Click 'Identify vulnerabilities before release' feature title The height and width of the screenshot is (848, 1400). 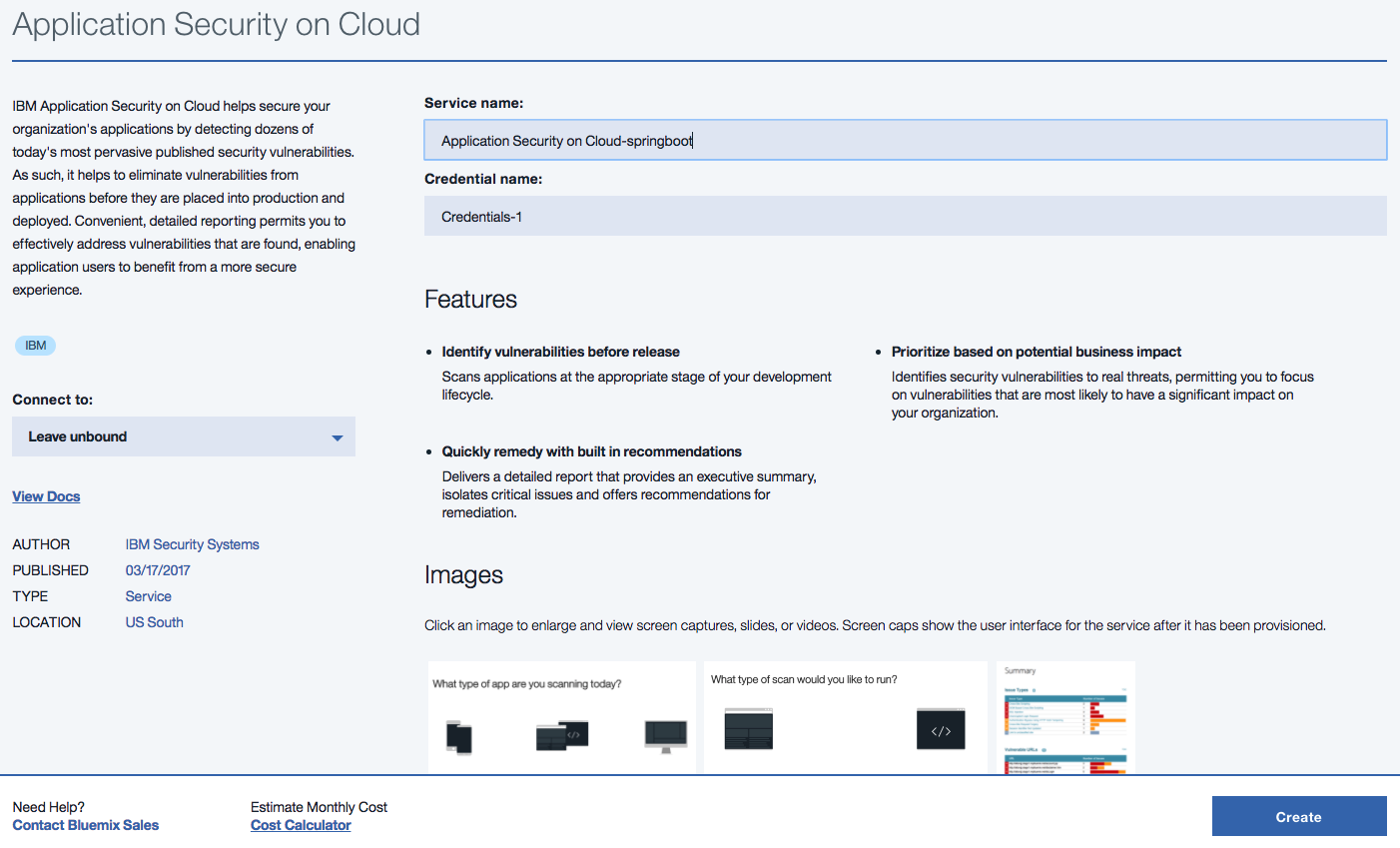pos(560,352)
